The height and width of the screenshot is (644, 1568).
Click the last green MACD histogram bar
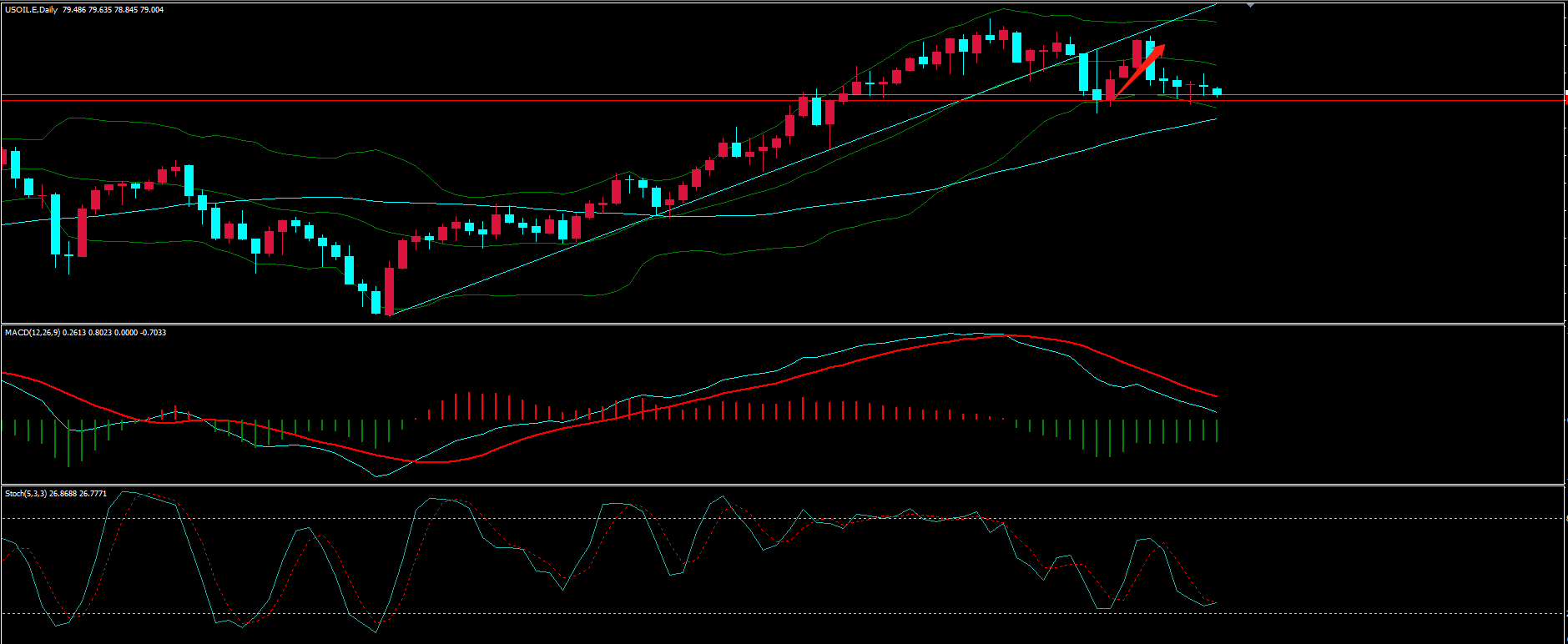1217,430
